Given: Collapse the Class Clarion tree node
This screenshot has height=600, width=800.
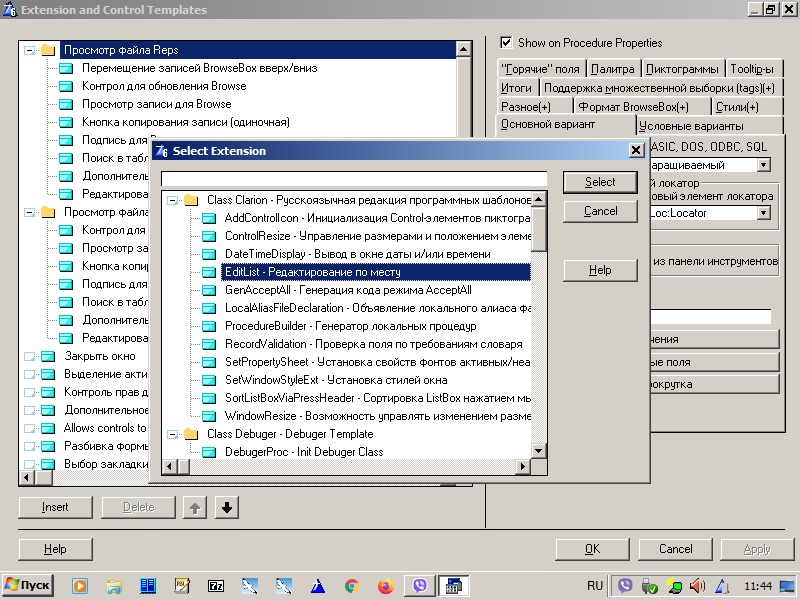Looking at the screenshot, I should (x=173, y=200).
